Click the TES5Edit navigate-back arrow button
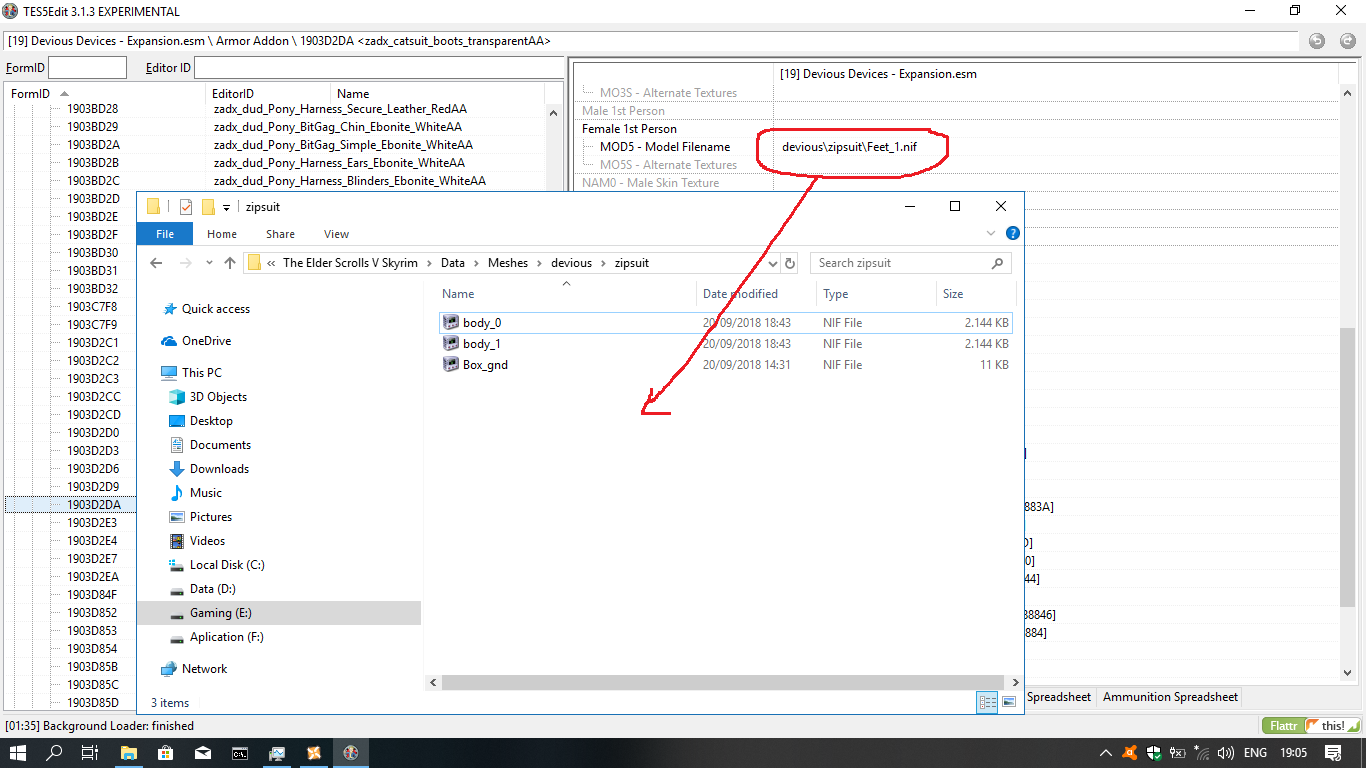Image resolution: width=1366 pixels, height=768 pixels. [1317, 41]
